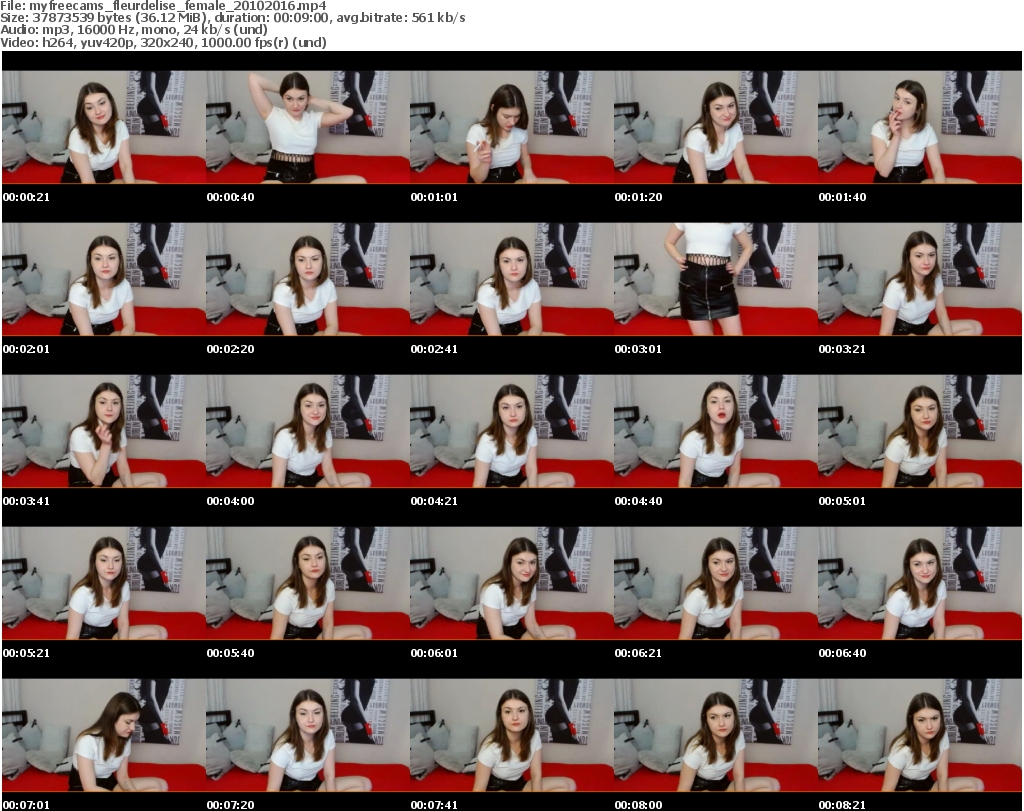Click the 00:07:41 timestamp label
The image size is (1024, 811).
coord(434,805)
